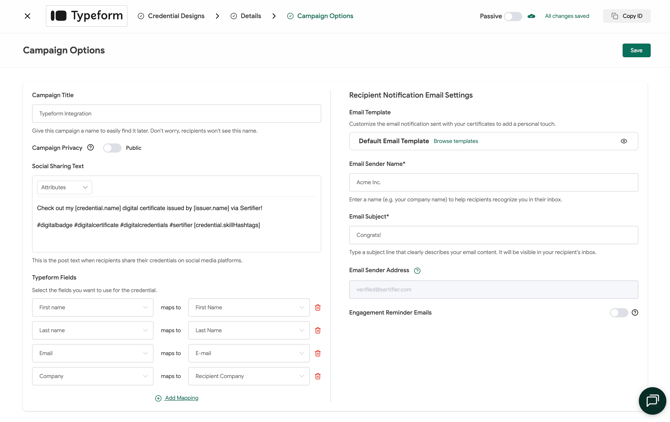Click the check icon next to Credential Designs
670x422 pixels.
(x=141, y=16)
